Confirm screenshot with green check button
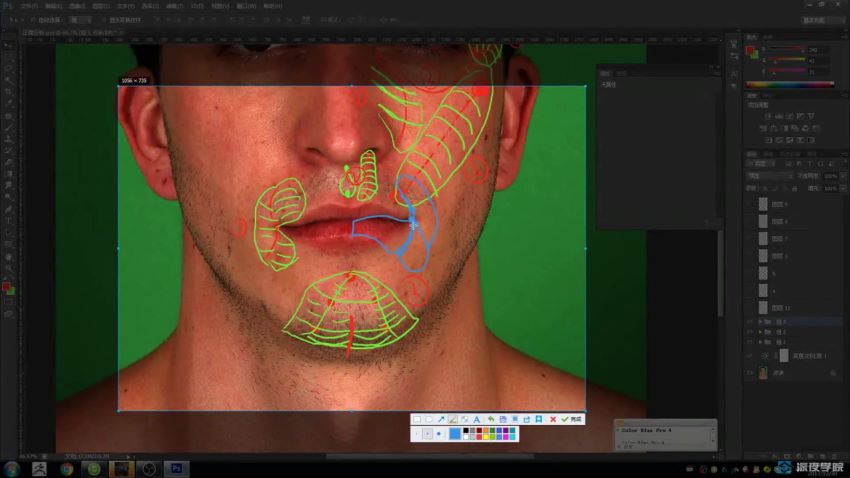Screen dimensions: 850x478 571,419
